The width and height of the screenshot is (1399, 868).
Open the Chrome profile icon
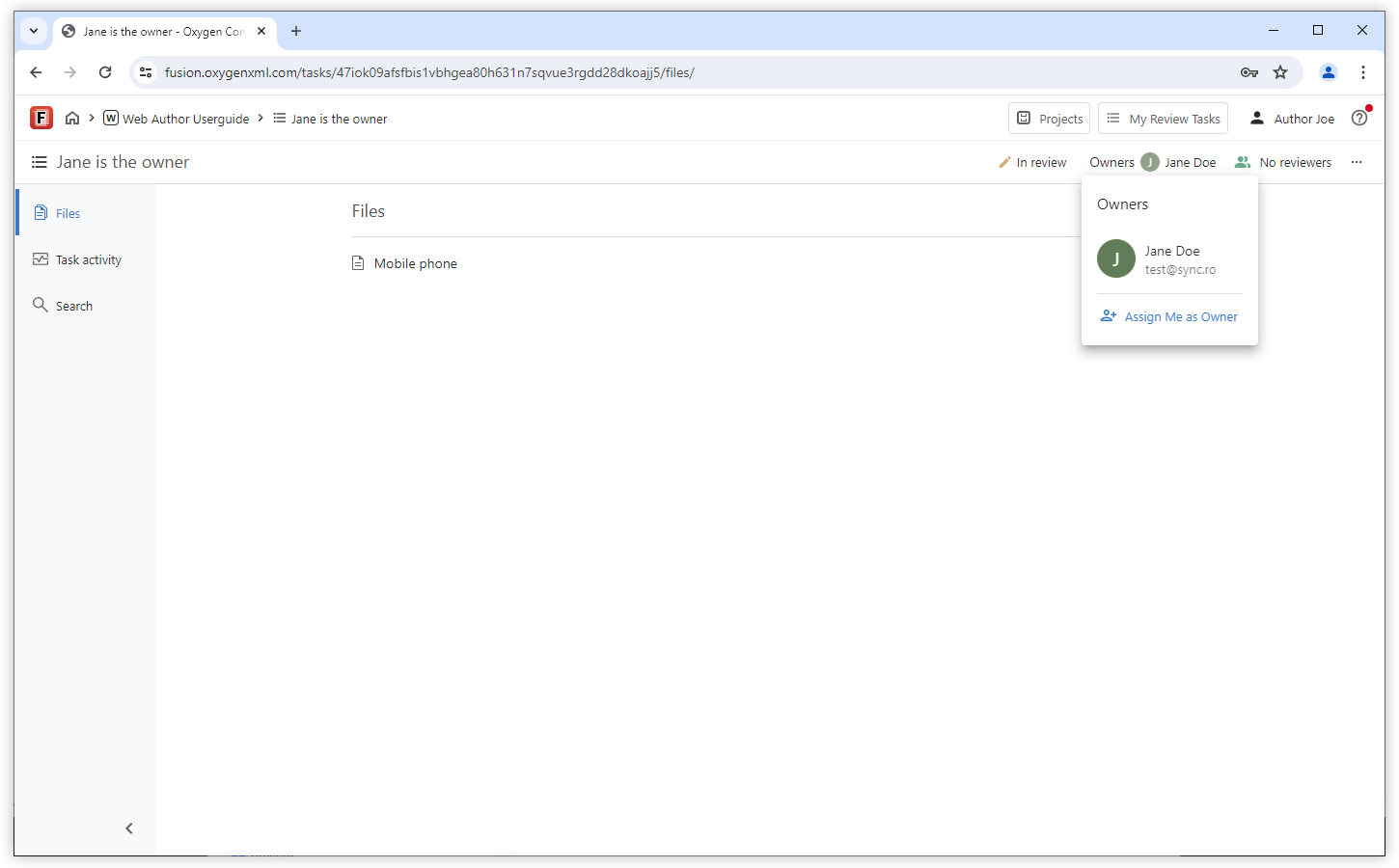tap(1329, 72)
